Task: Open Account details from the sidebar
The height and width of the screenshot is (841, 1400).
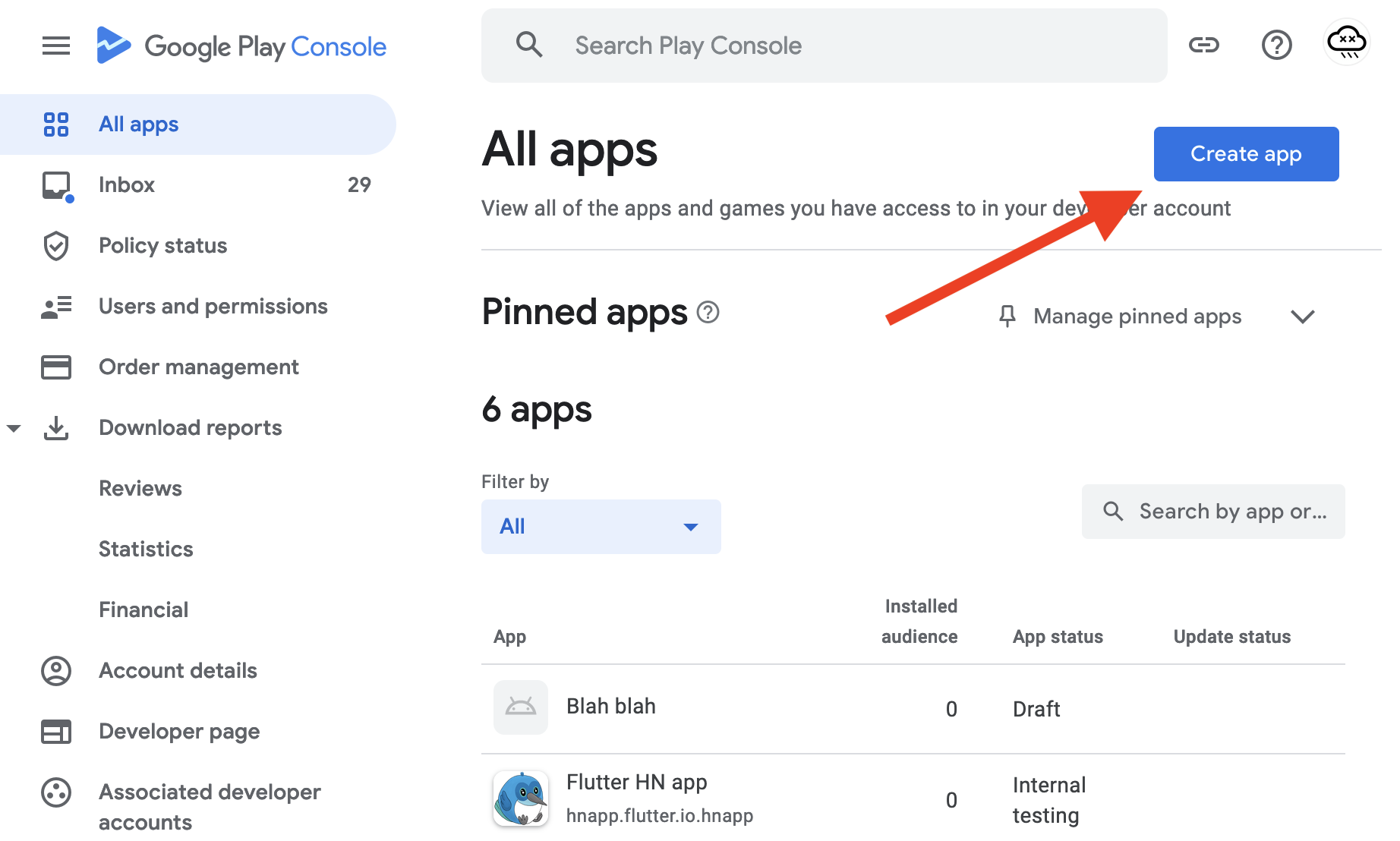Action: (178, 670)
